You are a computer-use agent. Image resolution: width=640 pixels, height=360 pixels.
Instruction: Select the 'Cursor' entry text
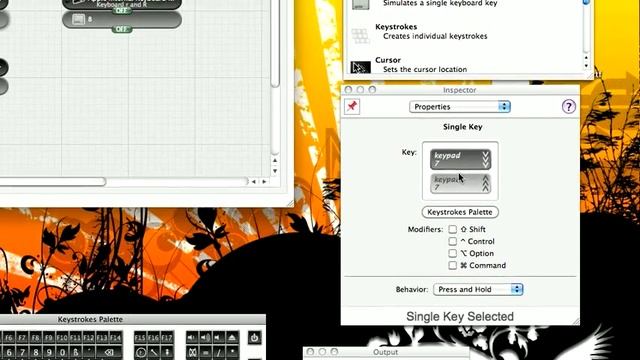coord(388,60)
